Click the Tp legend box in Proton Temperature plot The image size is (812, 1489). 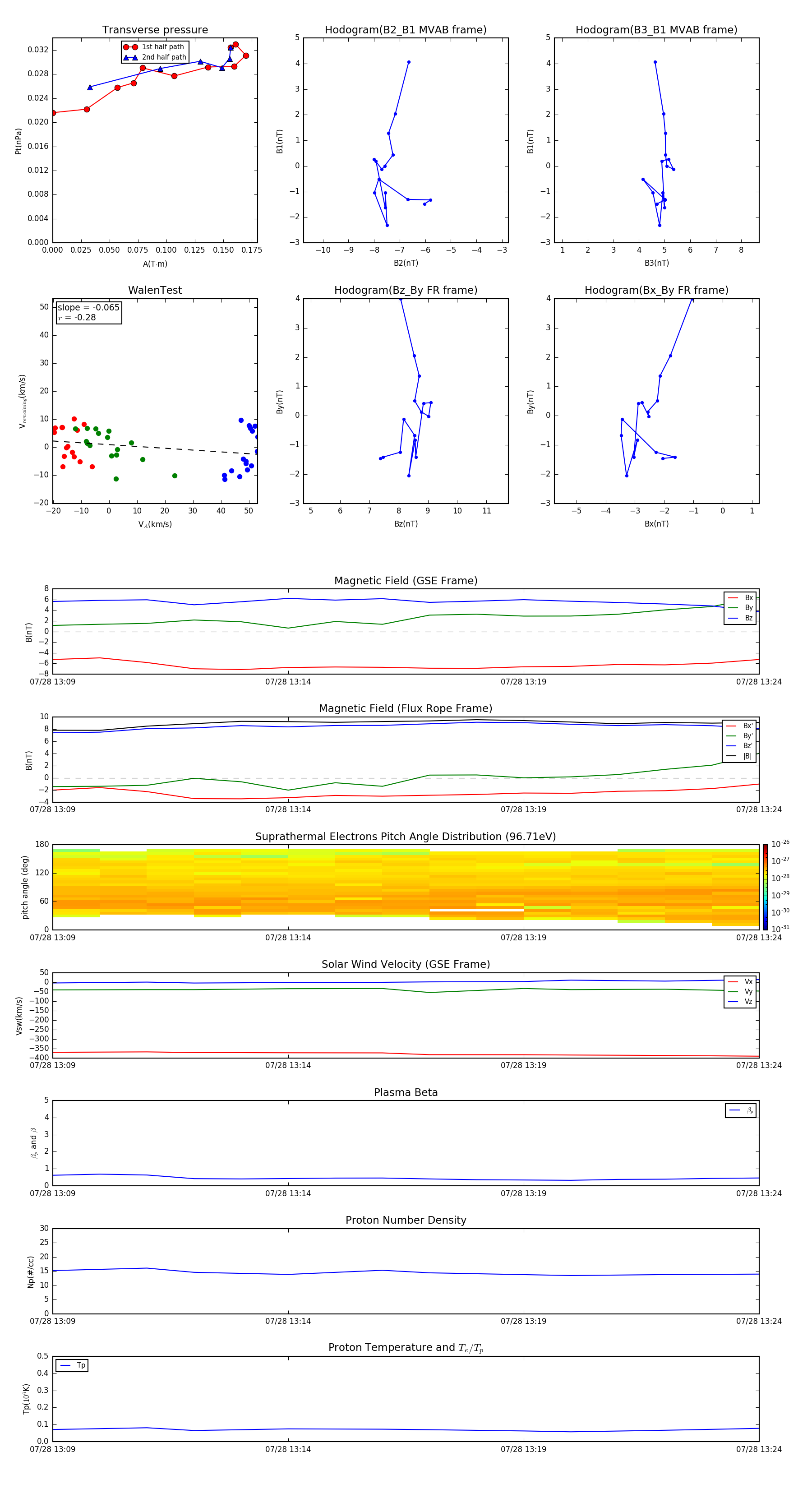(x=72, y=1365)
